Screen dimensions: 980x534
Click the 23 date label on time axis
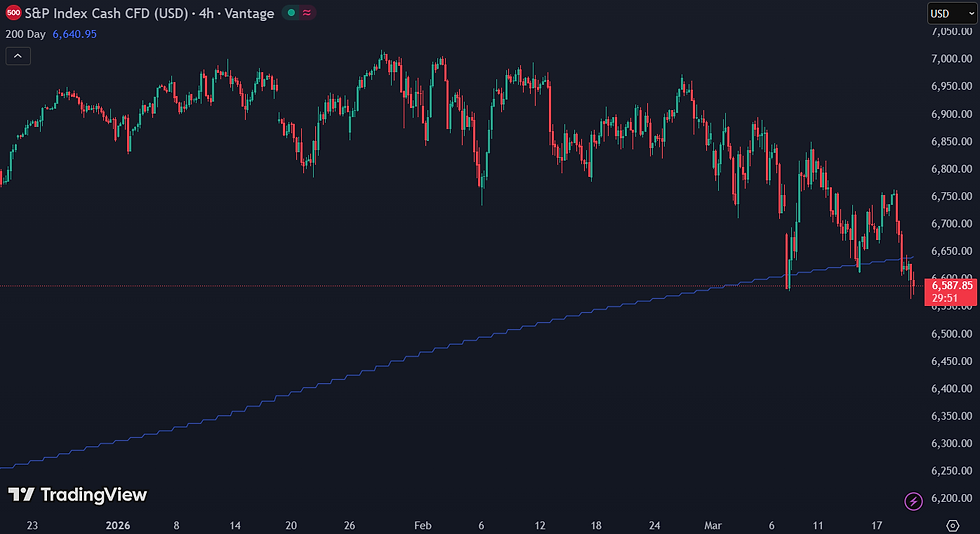coord(32,525)
